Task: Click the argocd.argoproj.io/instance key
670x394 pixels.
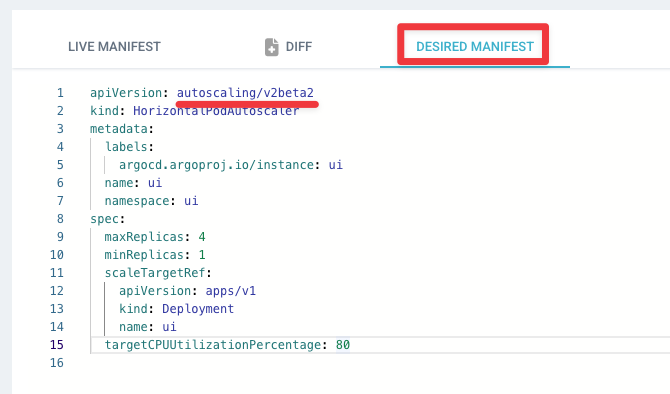Action: coord(216,165)
